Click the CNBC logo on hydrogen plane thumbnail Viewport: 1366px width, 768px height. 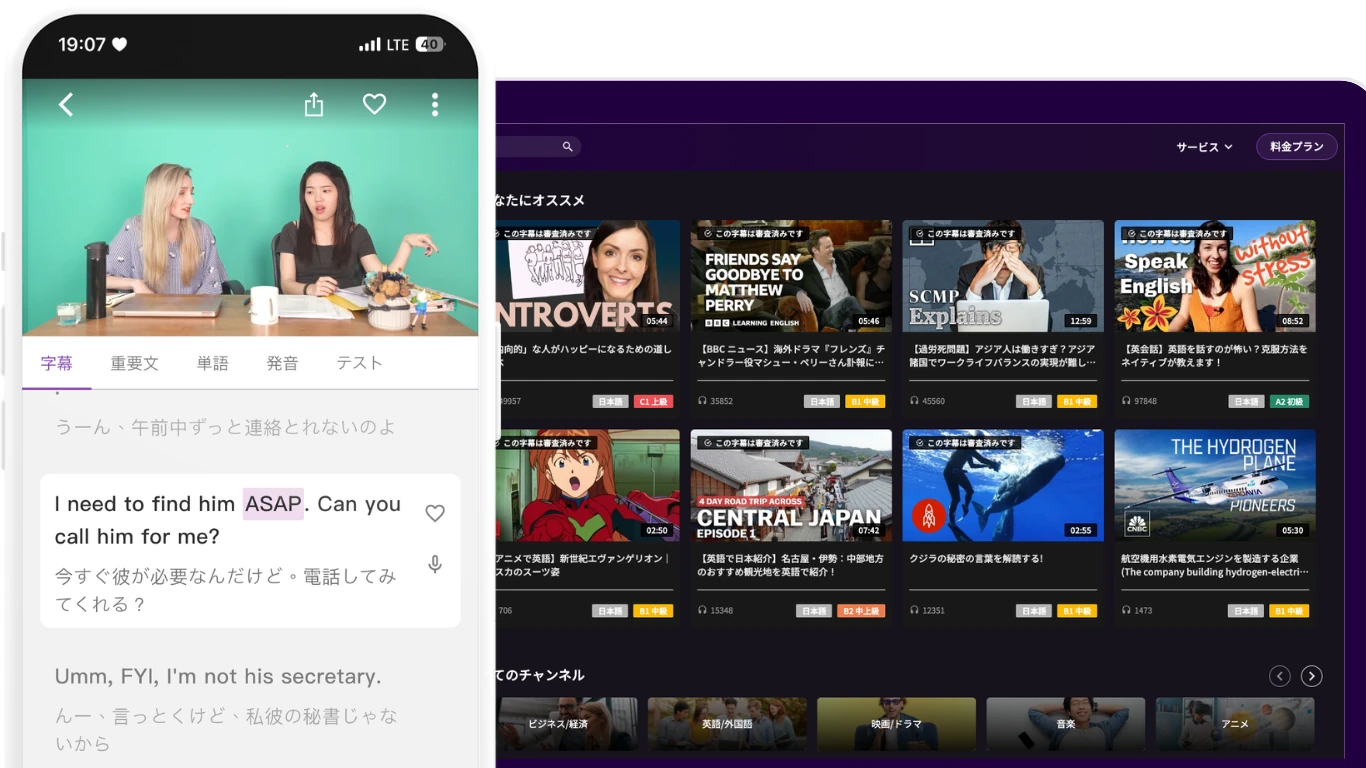point(1136,523)
